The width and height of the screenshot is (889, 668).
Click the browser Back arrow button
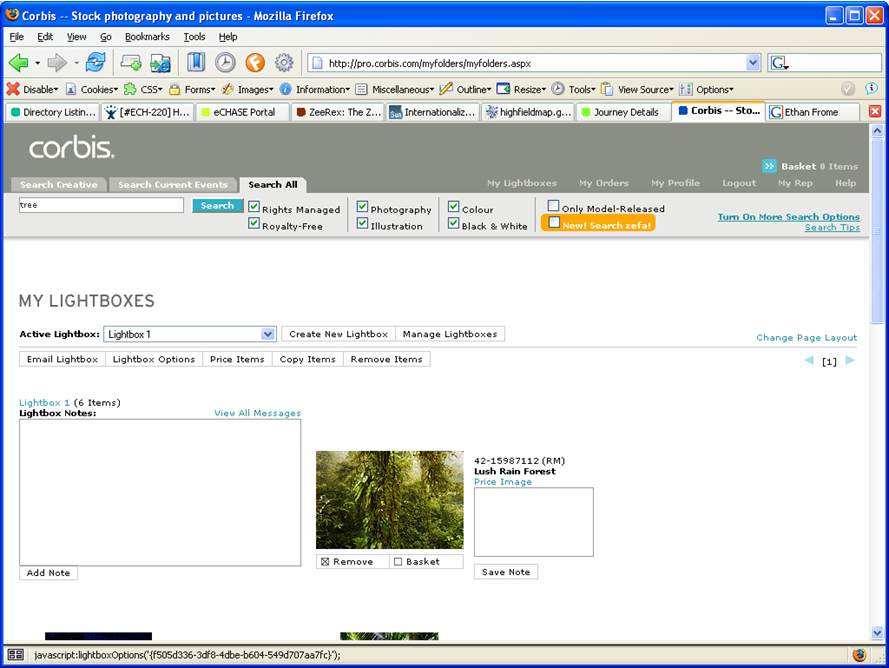18,62
